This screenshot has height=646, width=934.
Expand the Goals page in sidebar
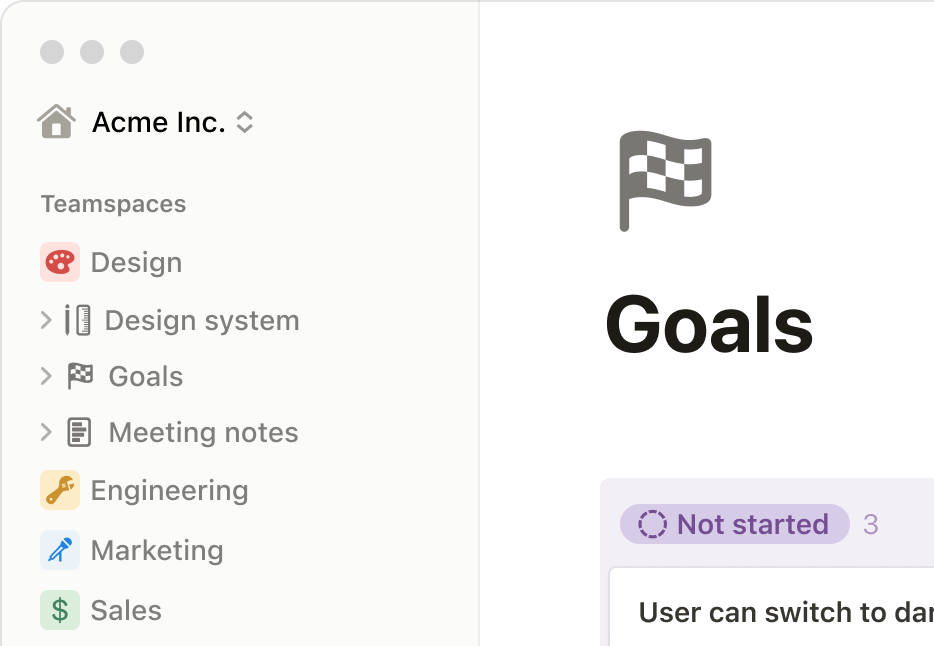click(x=45, y=376)
